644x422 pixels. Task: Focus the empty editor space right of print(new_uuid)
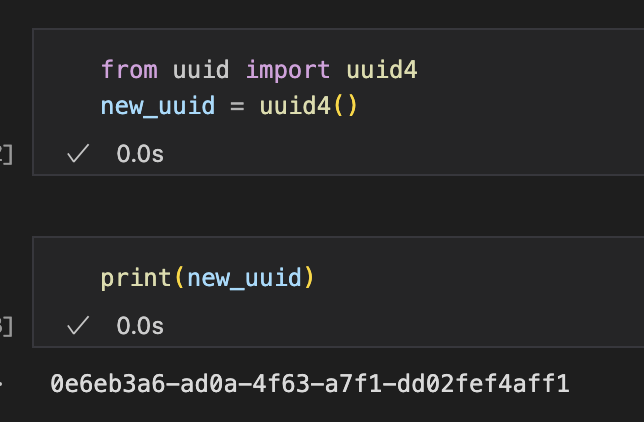478,278
